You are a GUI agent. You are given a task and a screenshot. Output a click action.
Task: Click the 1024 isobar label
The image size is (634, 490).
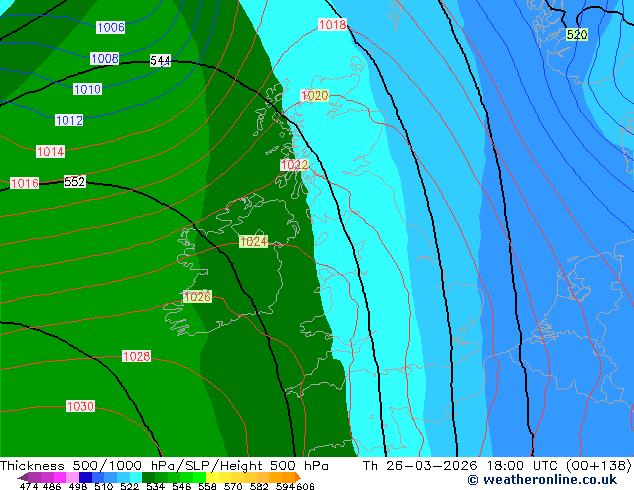click(x=254, y=242)
